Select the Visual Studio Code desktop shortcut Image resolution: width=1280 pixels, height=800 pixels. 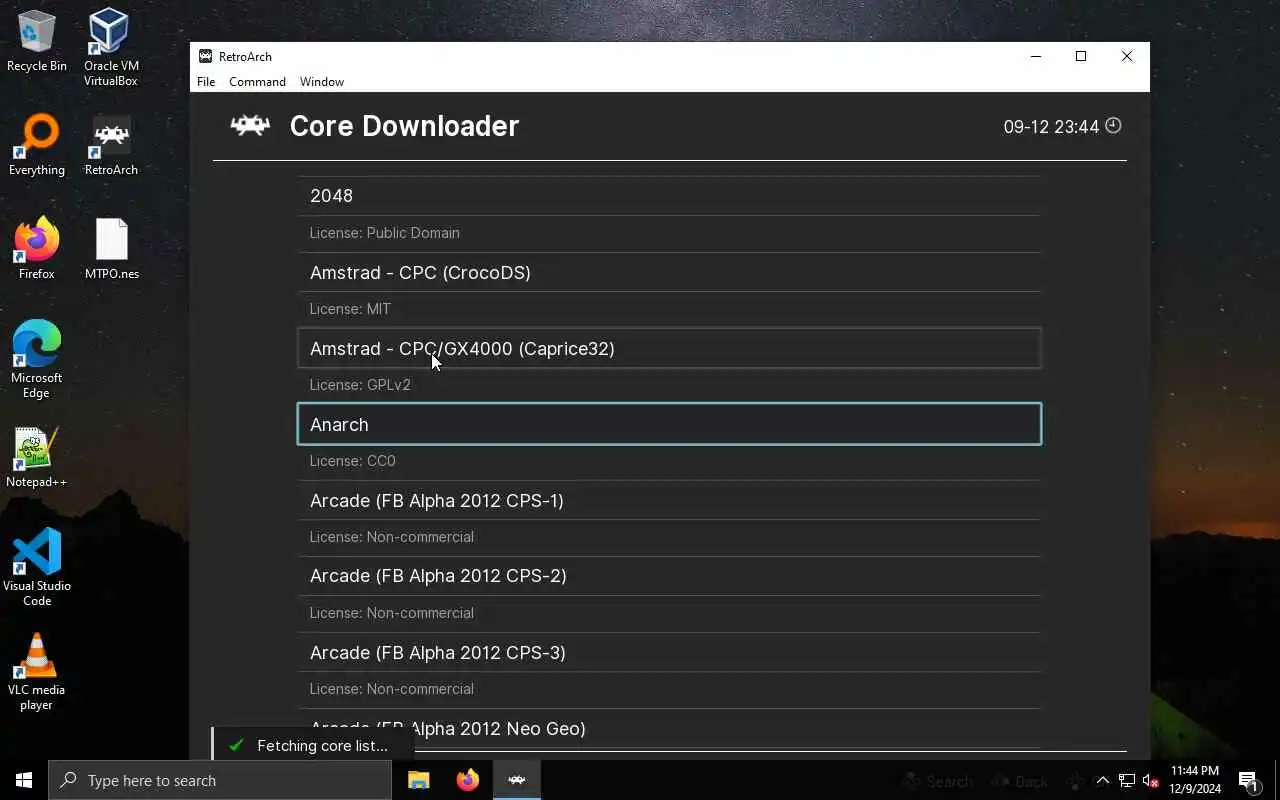(37, 568)
